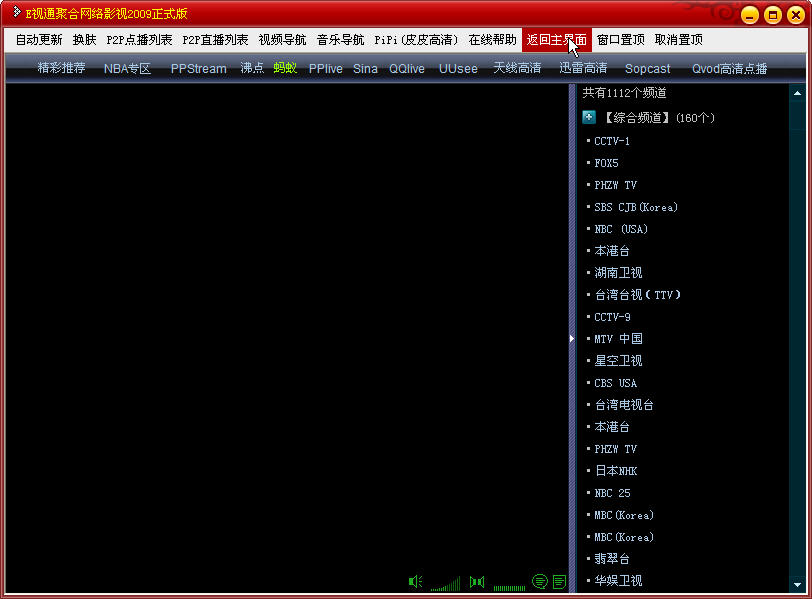Switch to Qvod高清点播 tab
812x599 pixels.
pyautogui.click(x=730, y=68)
